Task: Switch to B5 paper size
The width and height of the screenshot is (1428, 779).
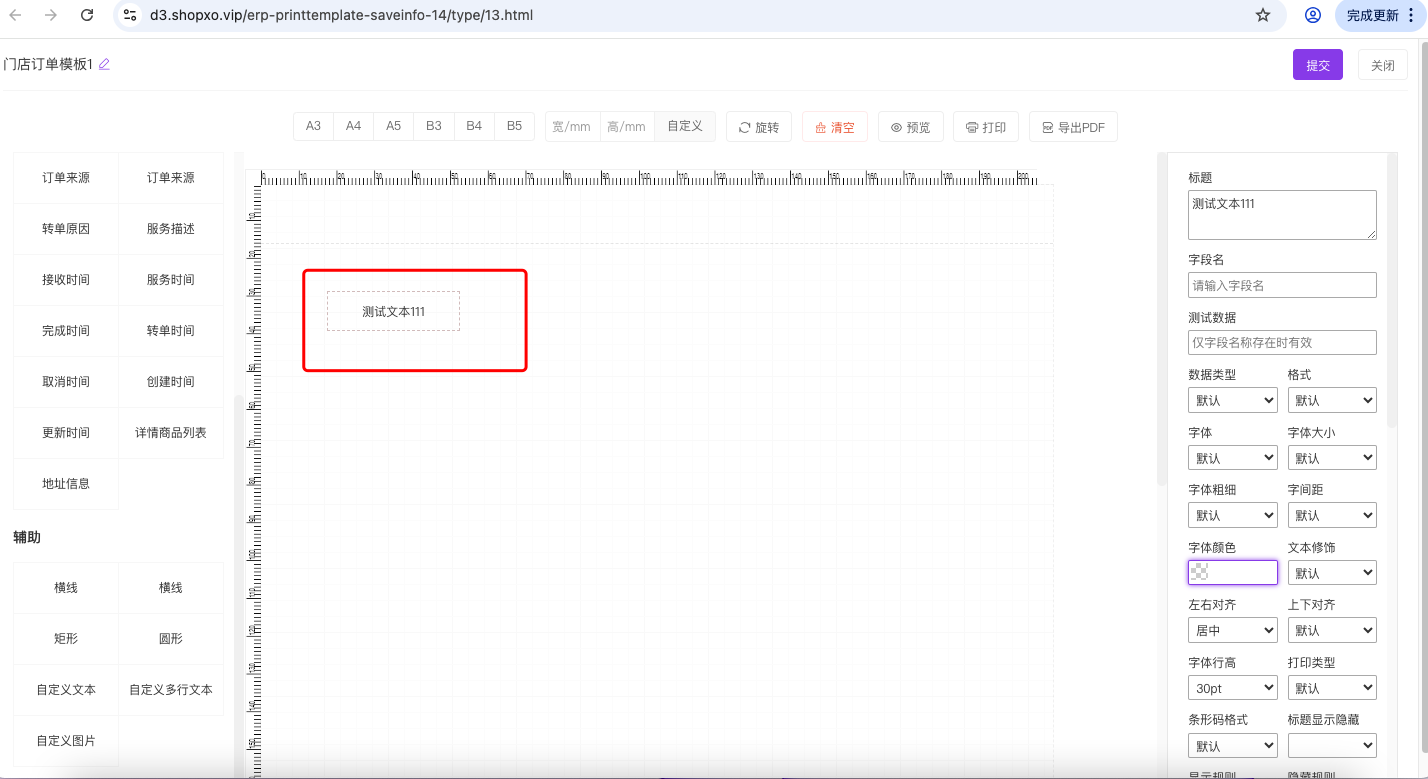Action: point(514,126)
